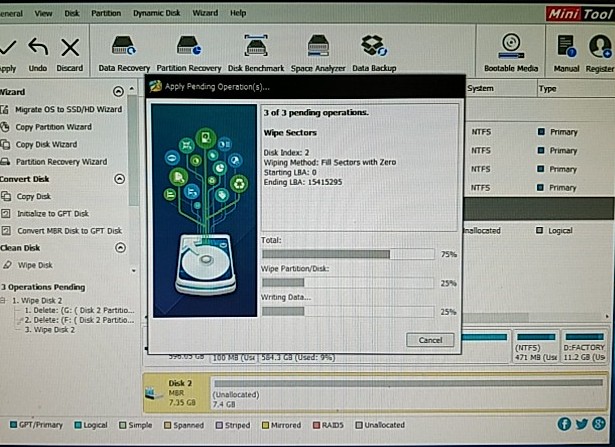Select Migrate OS to SSD/HD Wizard

pos(68,109)
